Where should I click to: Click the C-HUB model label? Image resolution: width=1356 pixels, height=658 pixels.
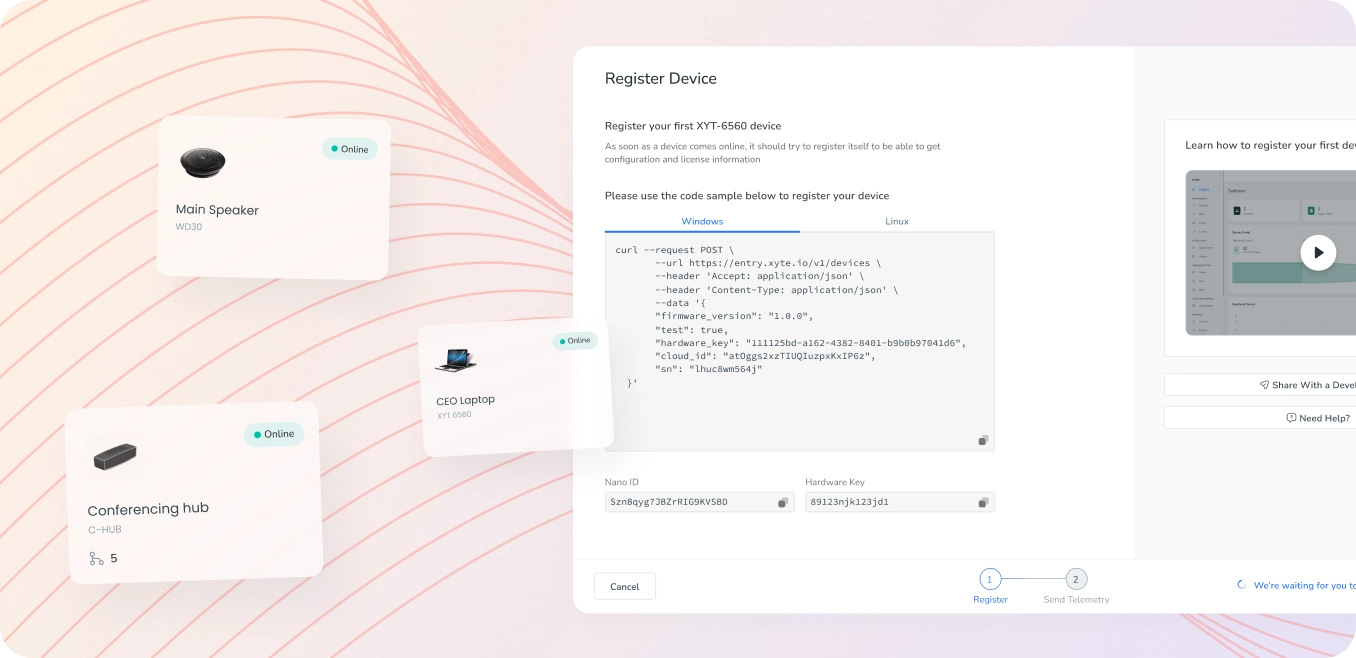coord(105,530)
